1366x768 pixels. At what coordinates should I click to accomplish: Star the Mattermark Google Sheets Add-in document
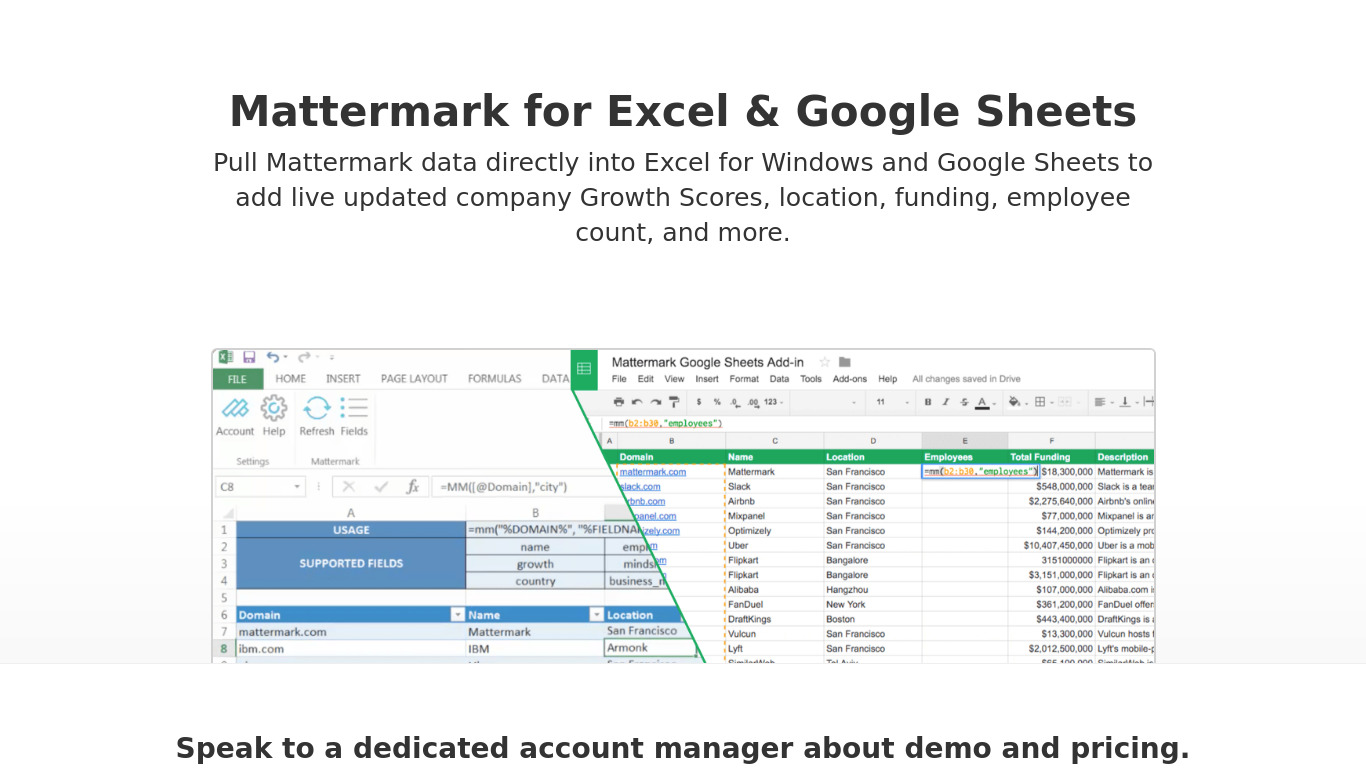(825, 362)
